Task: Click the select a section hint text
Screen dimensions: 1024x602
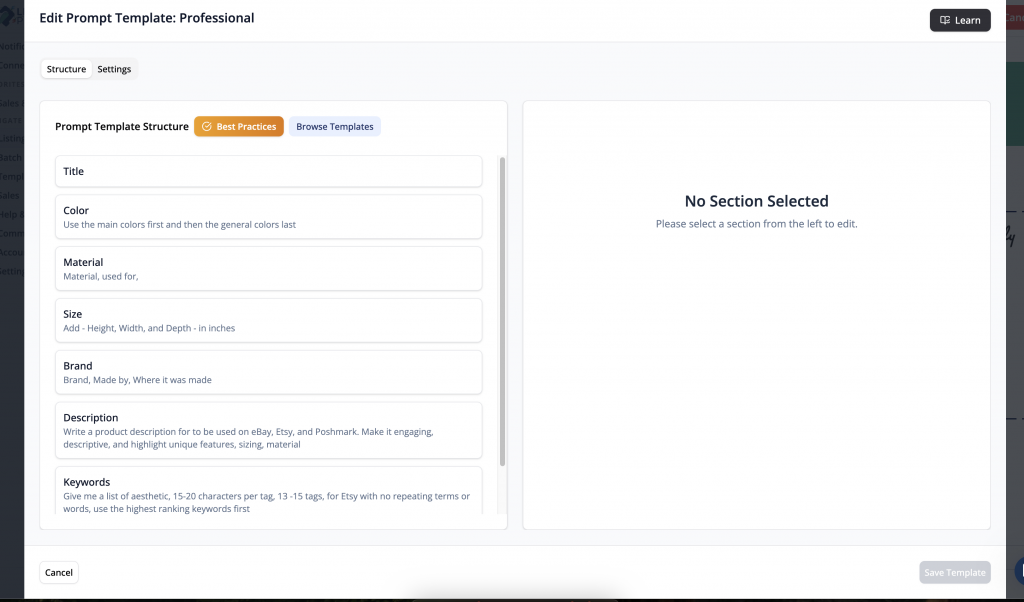Action: point(756,224)
